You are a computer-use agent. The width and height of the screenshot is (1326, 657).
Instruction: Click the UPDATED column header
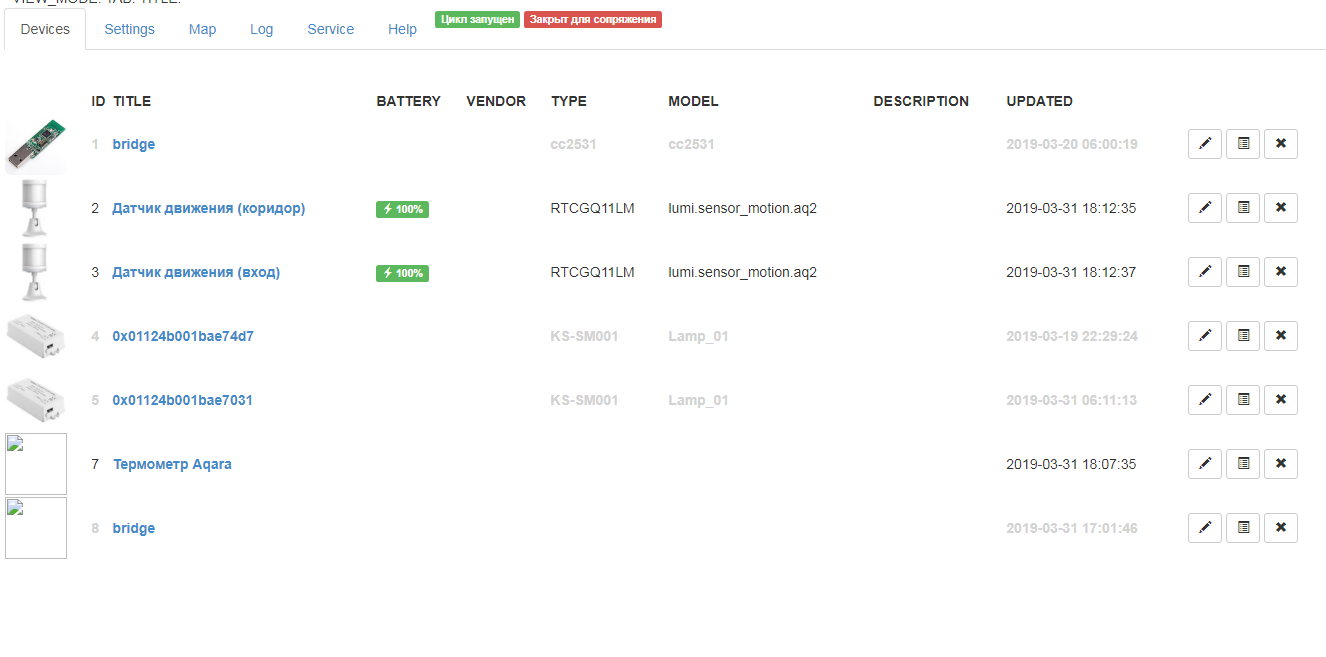point(1039,101)
